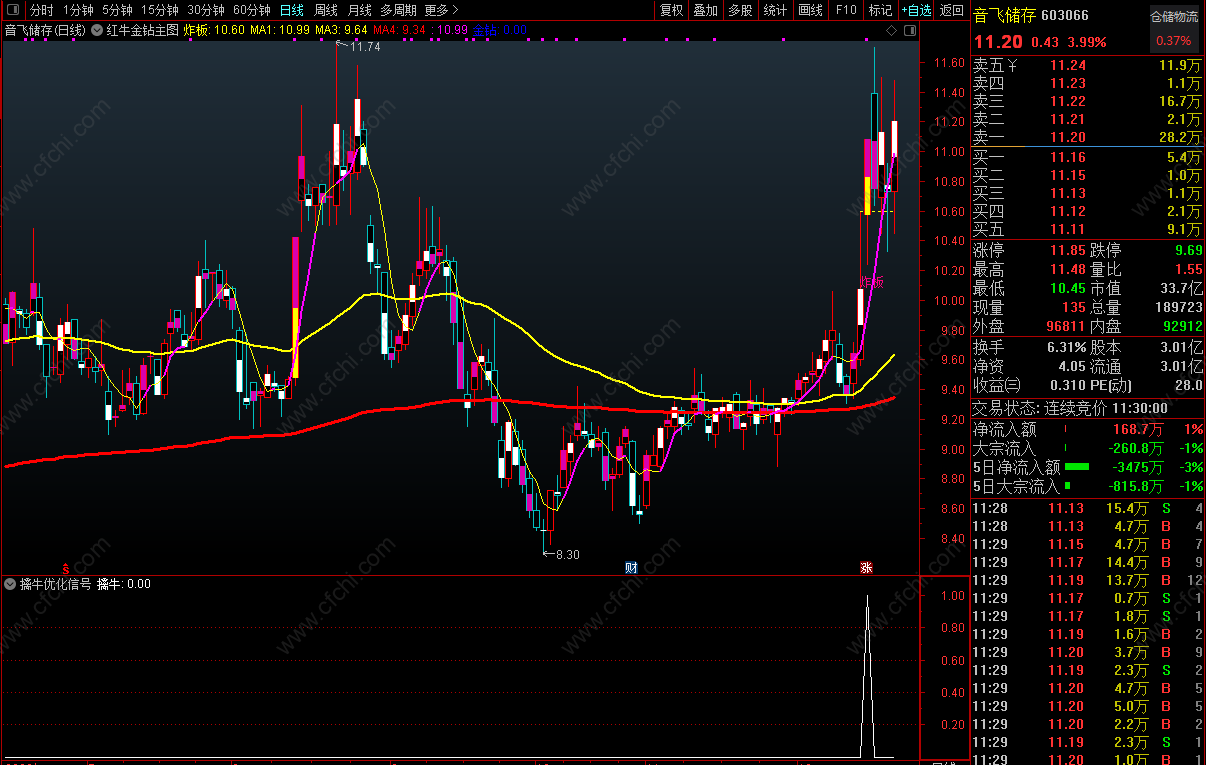This screenshot has height=765, width=1206.
Task: Click the 标记 mark button
Action: coord(880,10)
